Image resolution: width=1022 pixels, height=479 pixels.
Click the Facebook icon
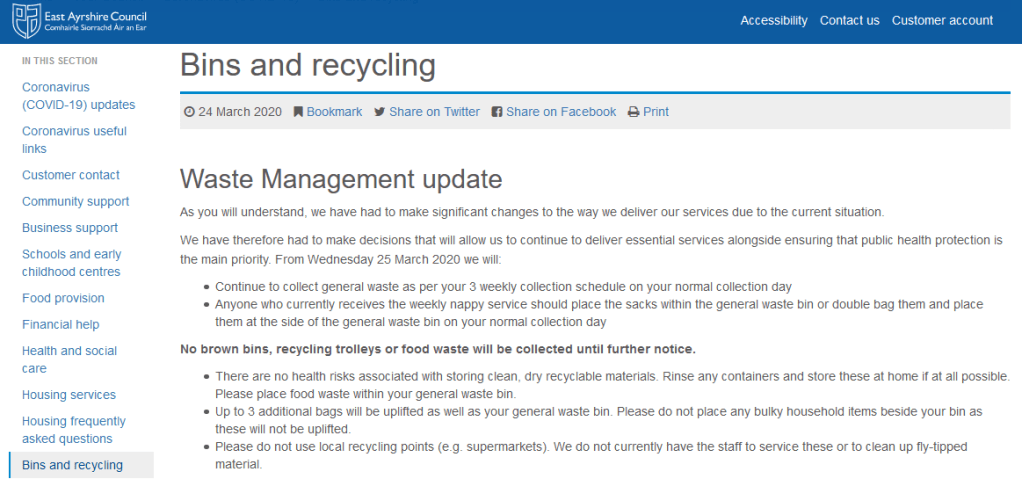497,112
